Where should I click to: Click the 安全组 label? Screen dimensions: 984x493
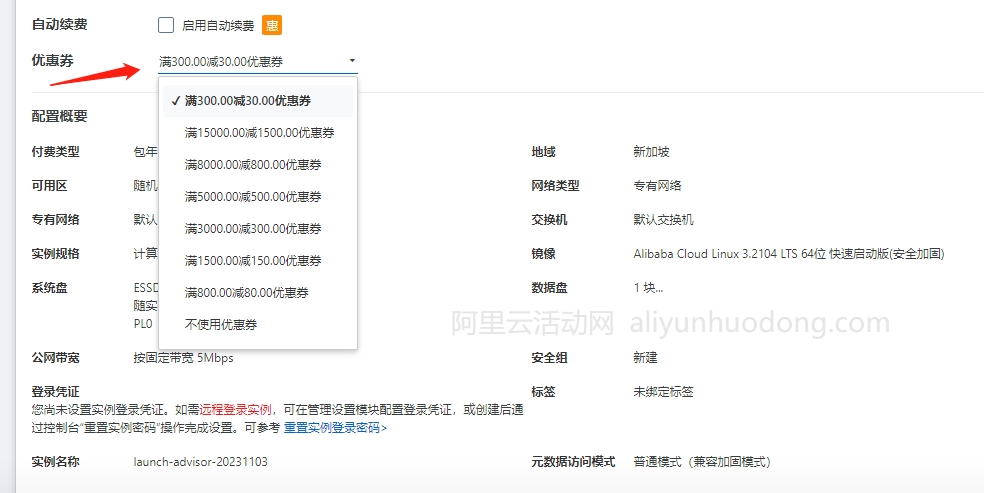point(549,358)
